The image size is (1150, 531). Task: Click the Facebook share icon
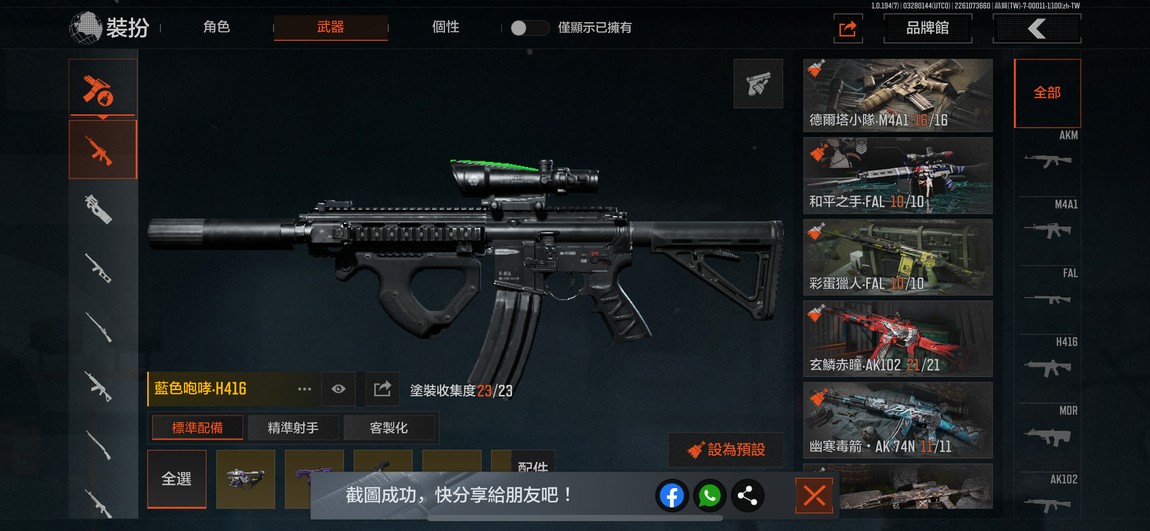pos(671,497)
